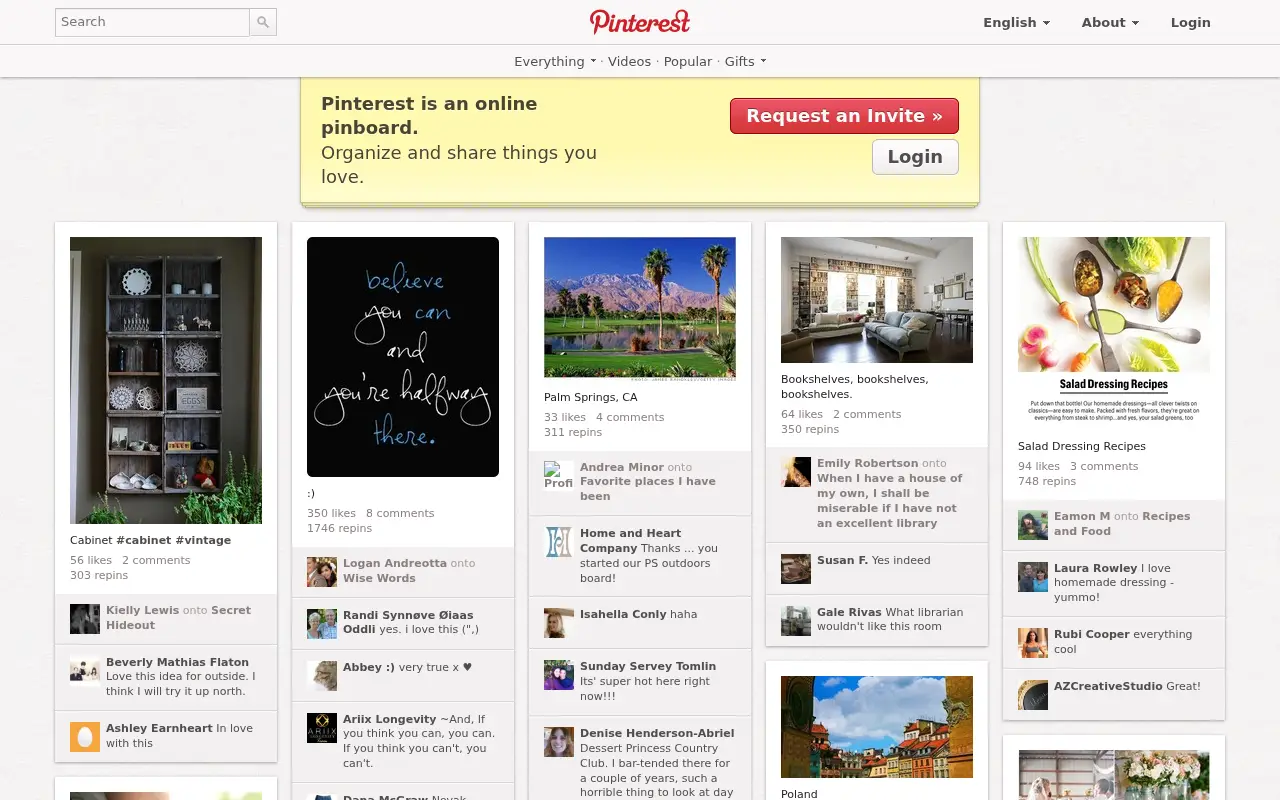Open Laura Rowley's avatar

[1033, 576]
